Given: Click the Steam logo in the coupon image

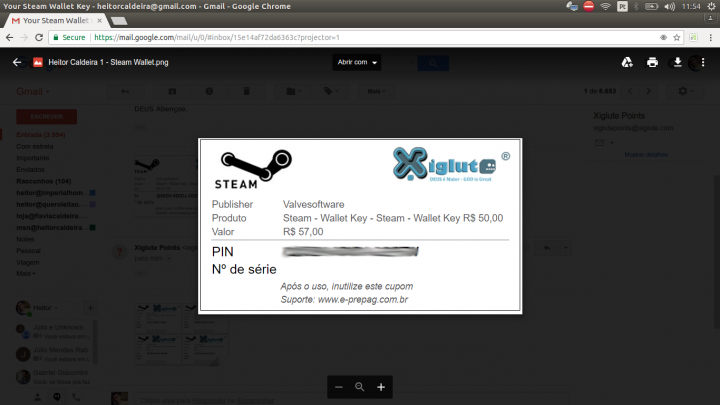Looking at the screenshot, I should tap(253, 169).
